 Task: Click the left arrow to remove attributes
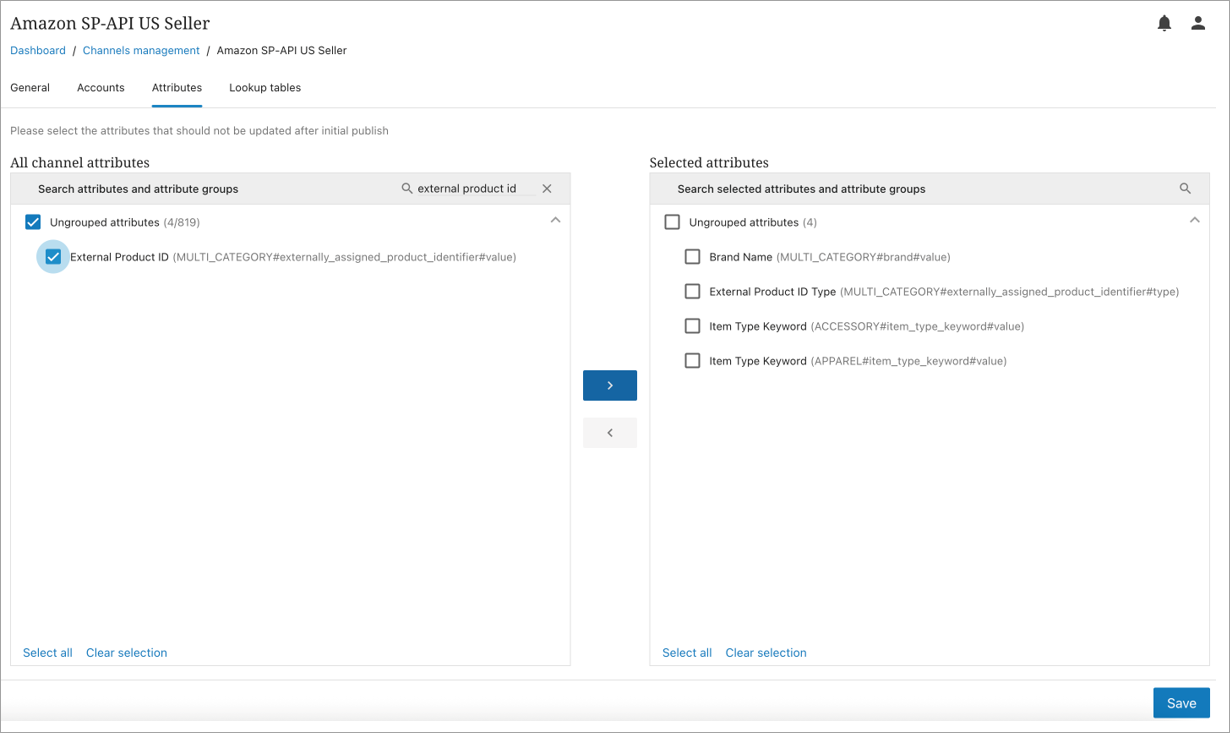610,433
